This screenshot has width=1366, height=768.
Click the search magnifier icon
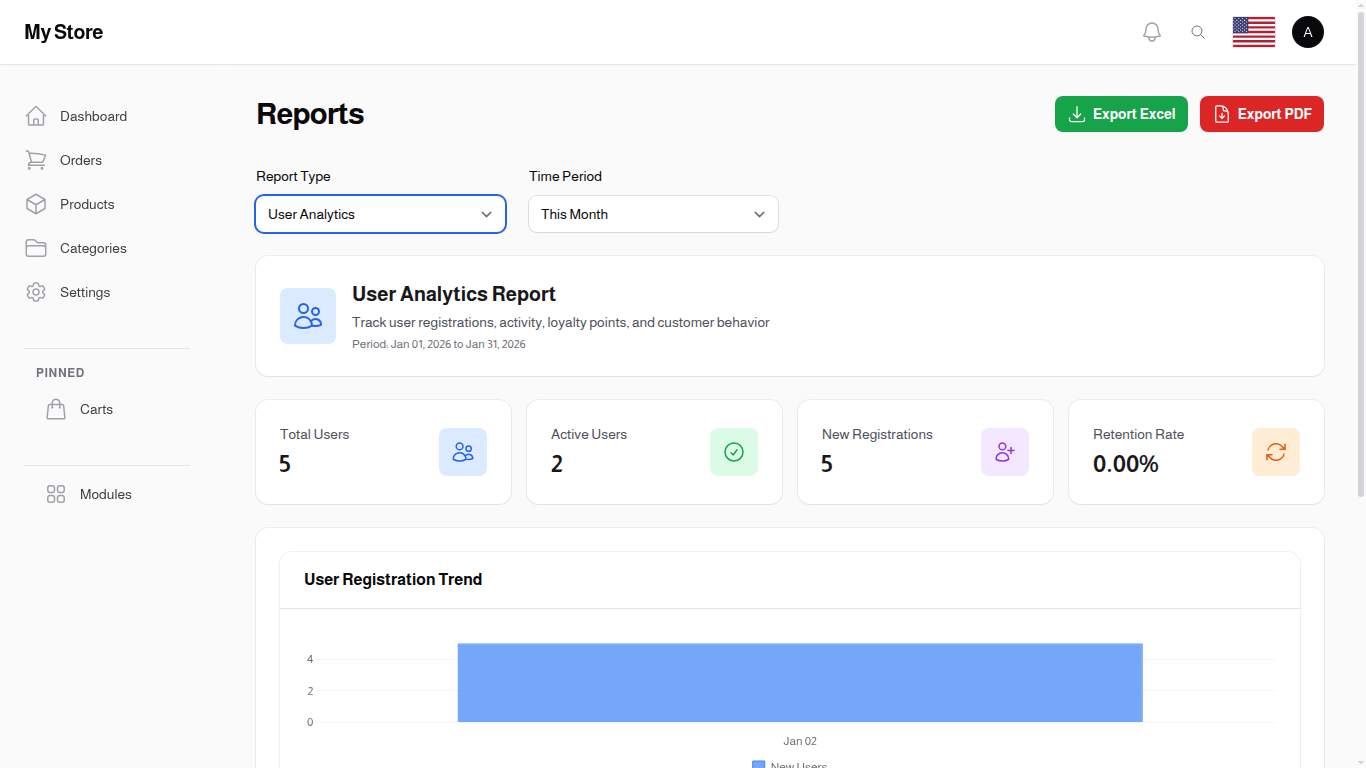tap(1198, 31)
